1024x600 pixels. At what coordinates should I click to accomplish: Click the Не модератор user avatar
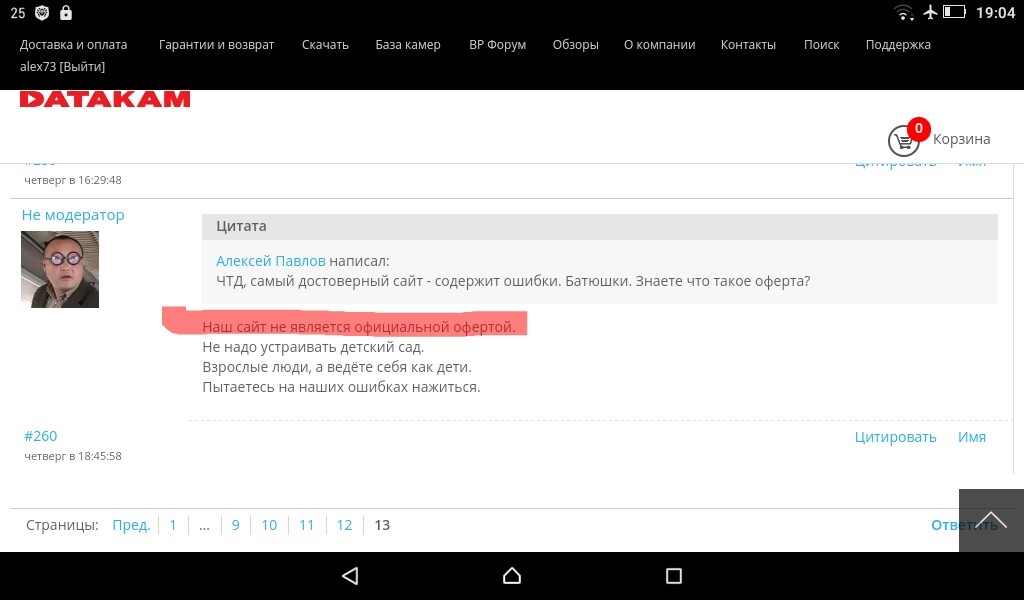pyautogui.click(x=60, y=269)
